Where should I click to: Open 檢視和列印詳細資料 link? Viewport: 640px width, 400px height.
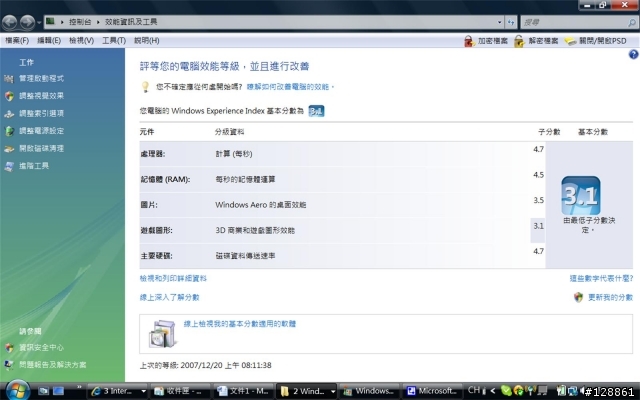pyautogui.click(x=173, y=278)
